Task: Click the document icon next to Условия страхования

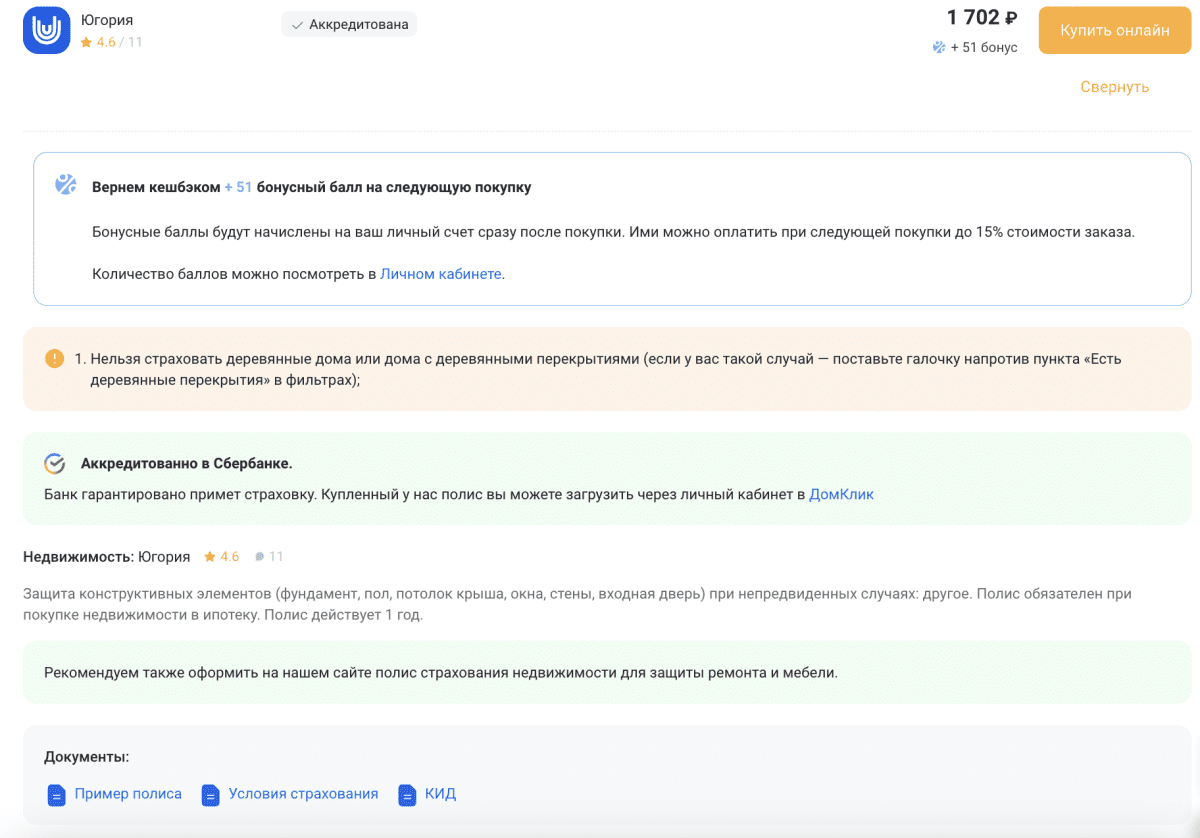Action: [x=210, y=795]
